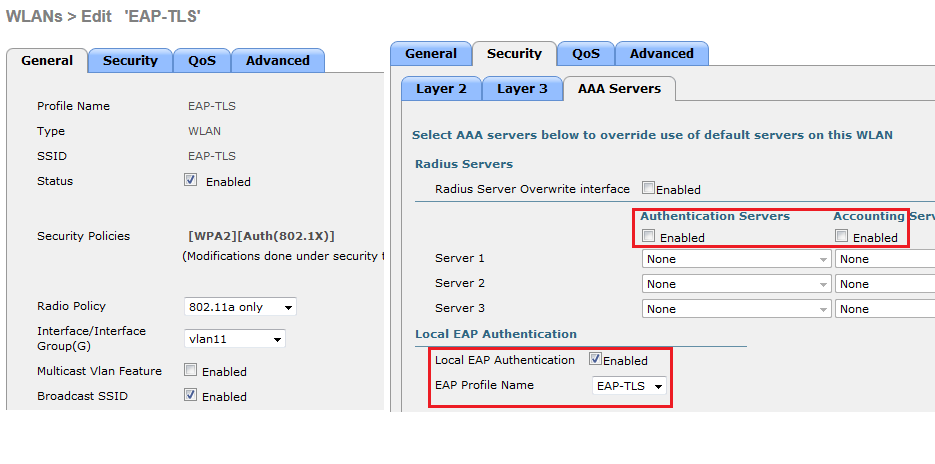
Task: Open the Server 3 authentication server dropdown
Action: [736, 309]
